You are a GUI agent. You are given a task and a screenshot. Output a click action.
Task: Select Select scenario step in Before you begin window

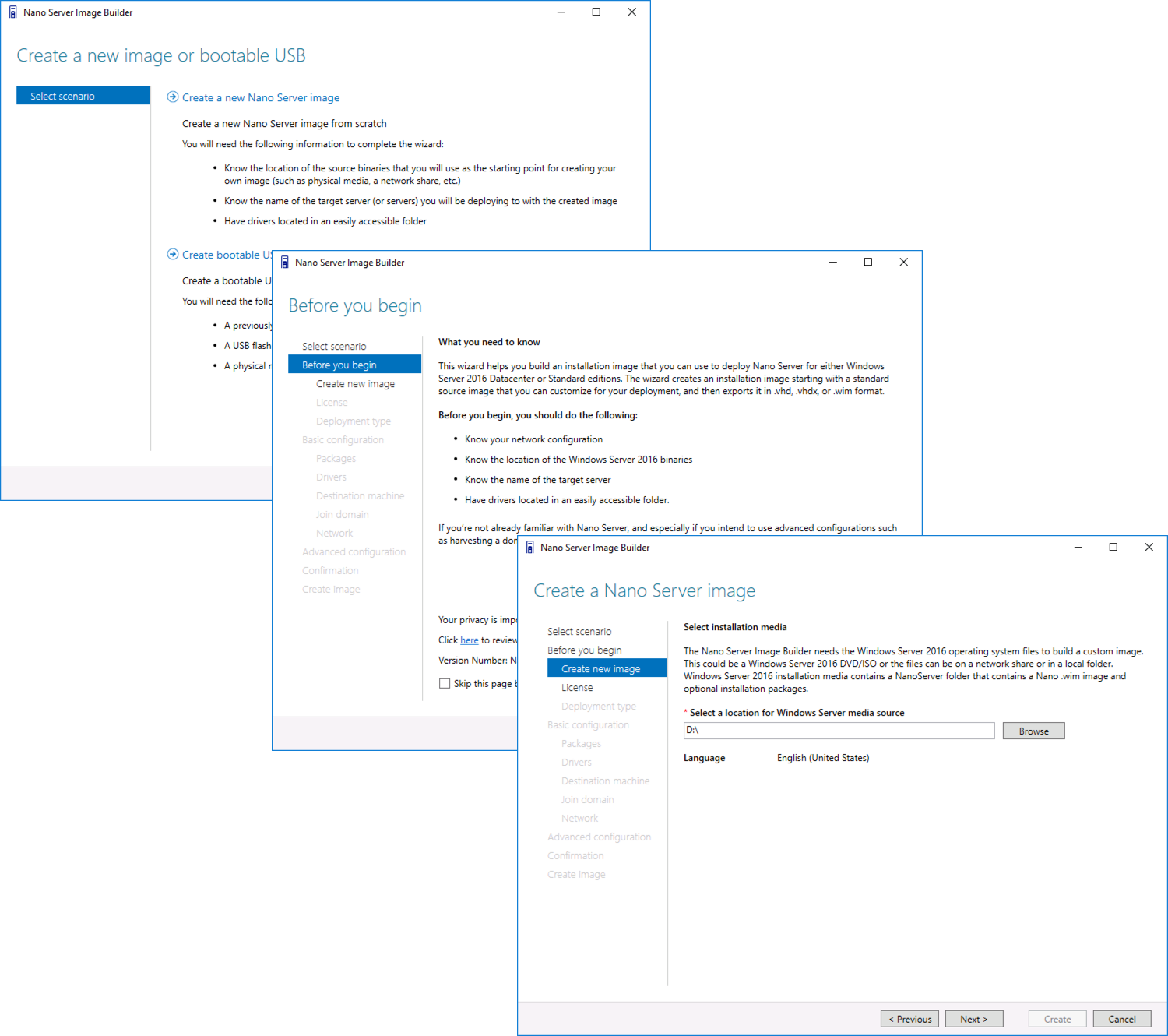(334, 347)
